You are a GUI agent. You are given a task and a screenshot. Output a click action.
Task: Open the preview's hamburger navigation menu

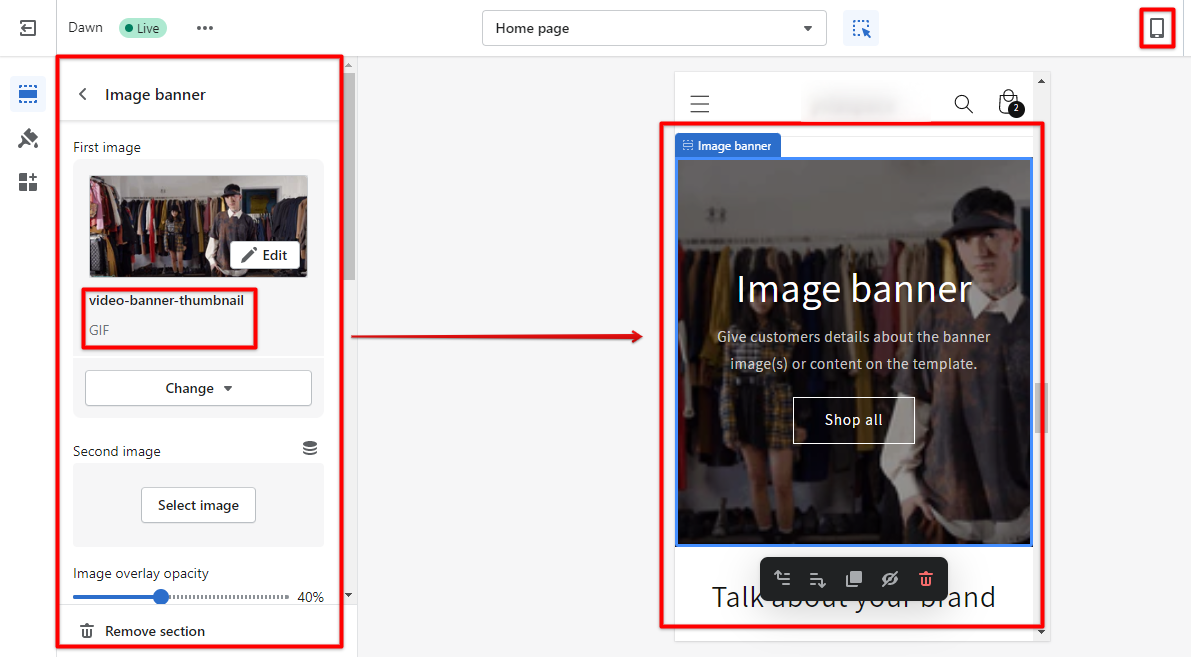pyautogui.click(x=699, y=103)
